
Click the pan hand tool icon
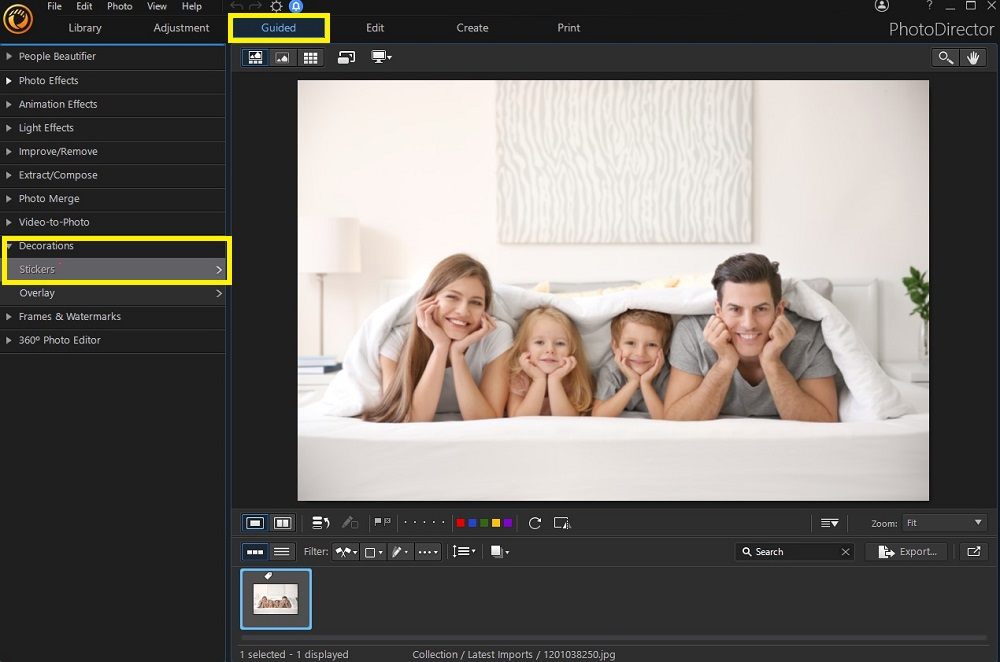pos(973,57)
